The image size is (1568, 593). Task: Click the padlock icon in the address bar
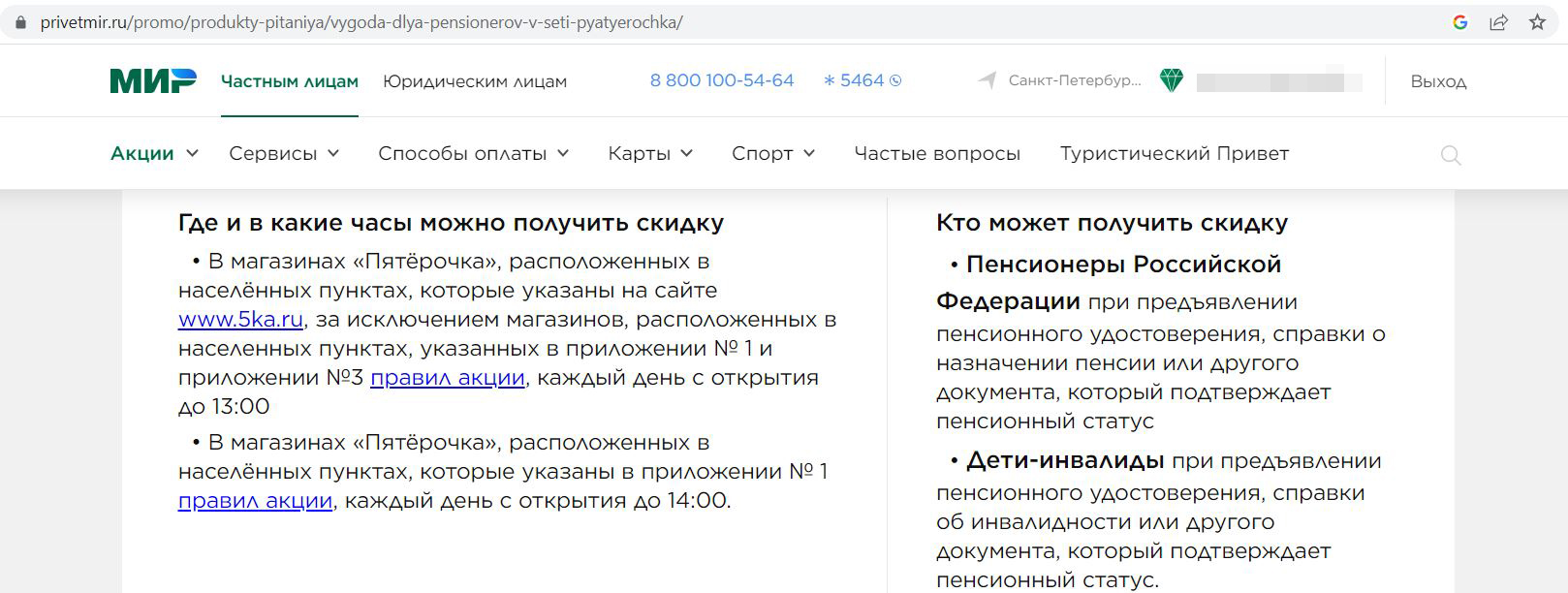21,22
